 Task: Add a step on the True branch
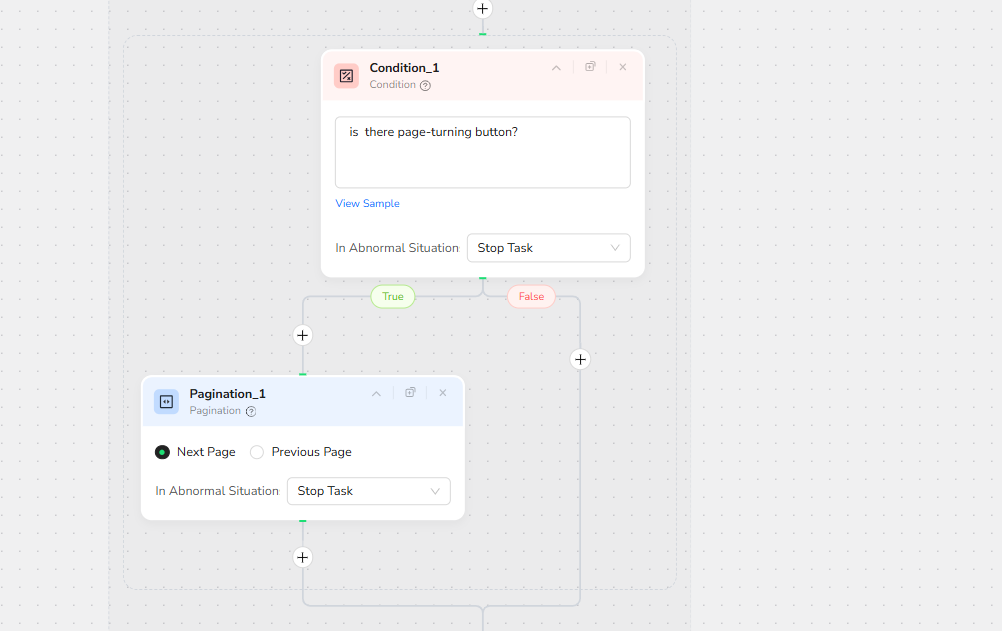303,335
